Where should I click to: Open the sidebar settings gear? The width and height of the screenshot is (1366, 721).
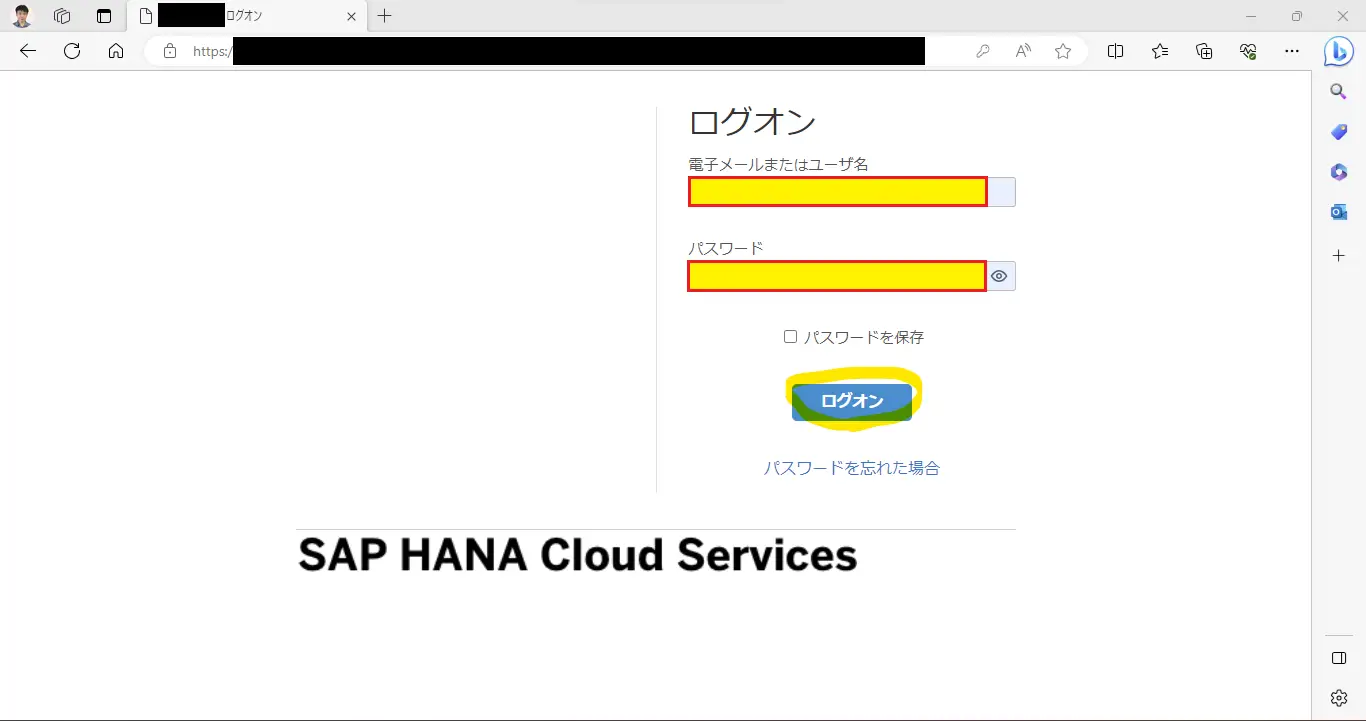tap(1339, 698)
